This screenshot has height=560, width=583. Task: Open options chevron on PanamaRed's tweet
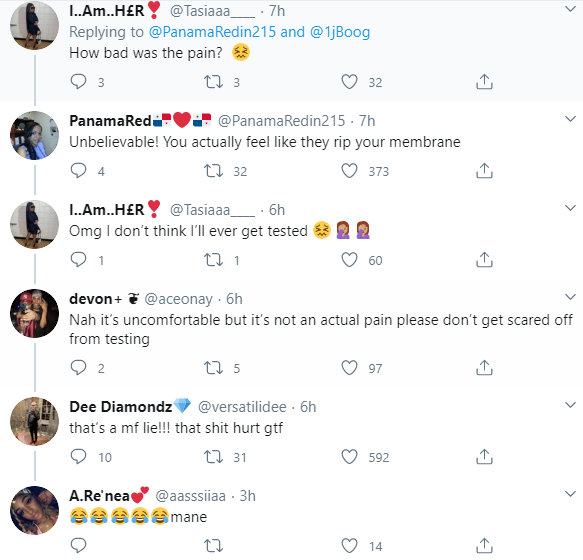coord(570,119)
